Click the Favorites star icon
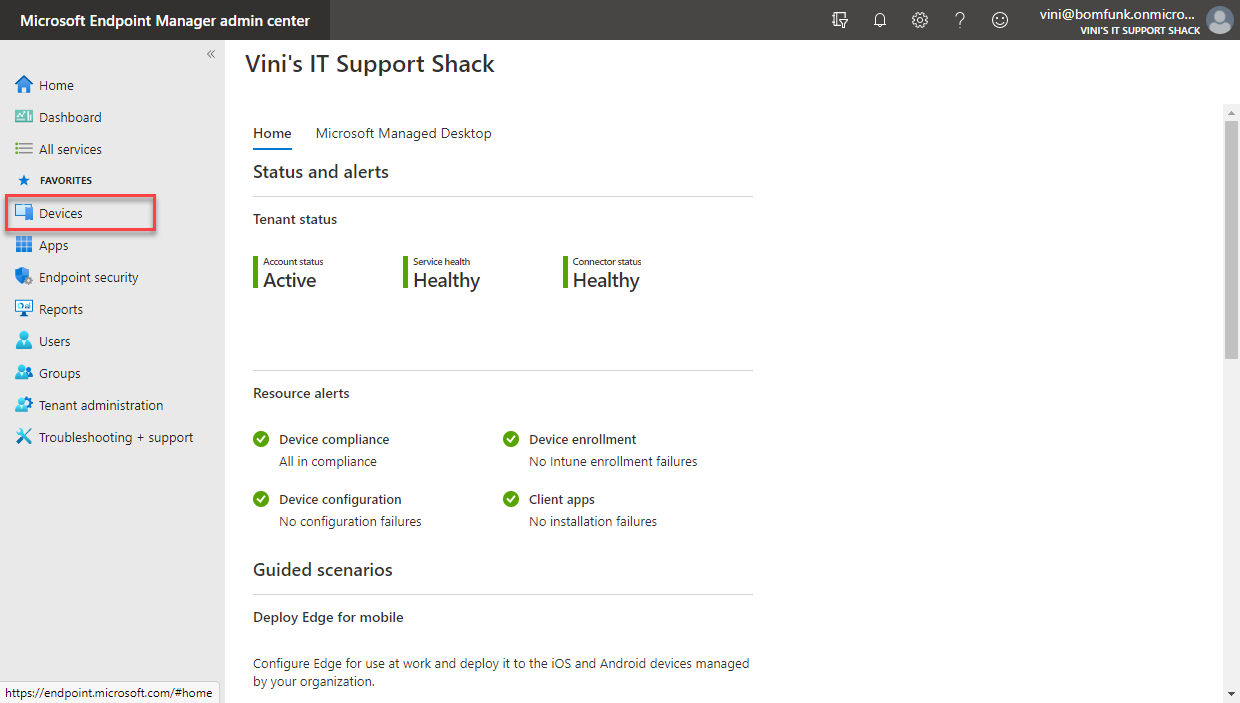Image resolution: width=1240 pixels, height=703 pixels. click(x=24, y=181)
